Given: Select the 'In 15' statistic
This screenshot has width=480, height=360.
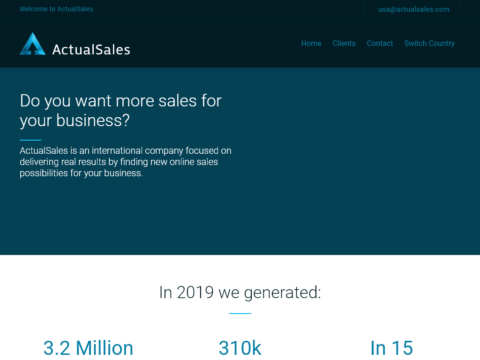Looking at the screenshot, I should click(392, 348).
